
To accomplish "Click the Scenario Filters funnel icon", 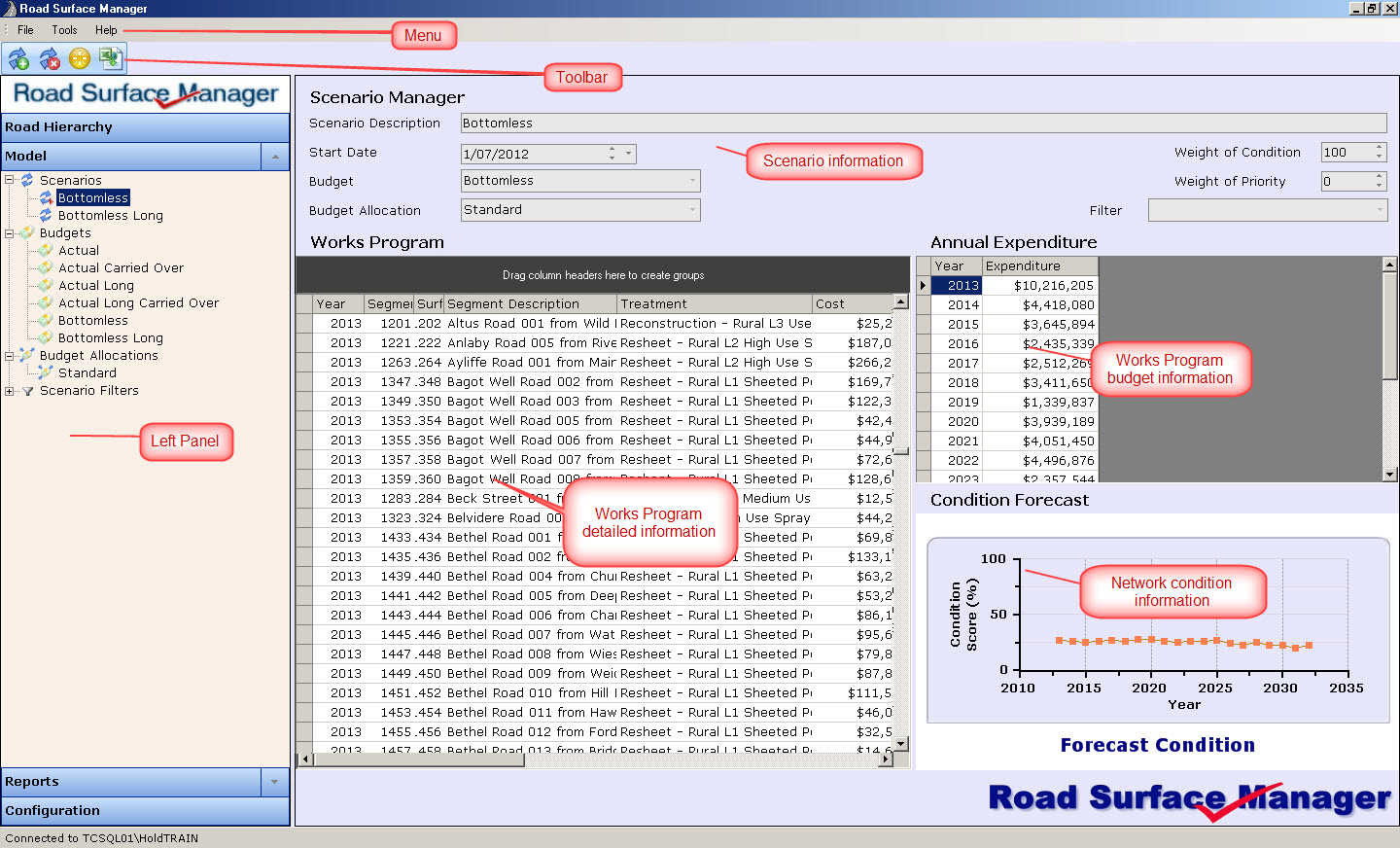I will (x=27, y=391).
